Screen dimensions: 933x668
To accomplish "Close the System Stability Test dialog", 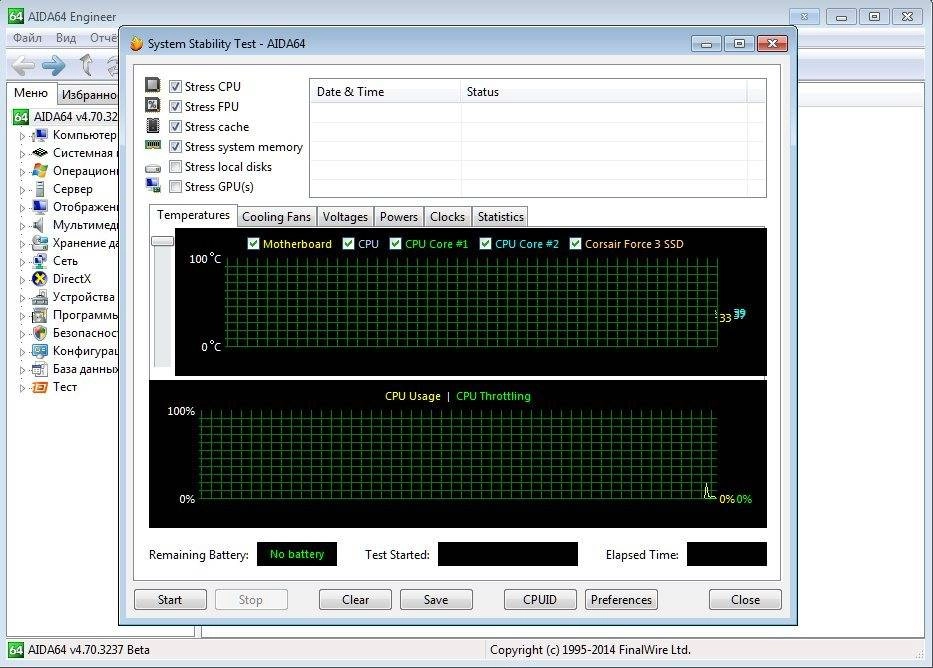I will click(x=745, y=600).
